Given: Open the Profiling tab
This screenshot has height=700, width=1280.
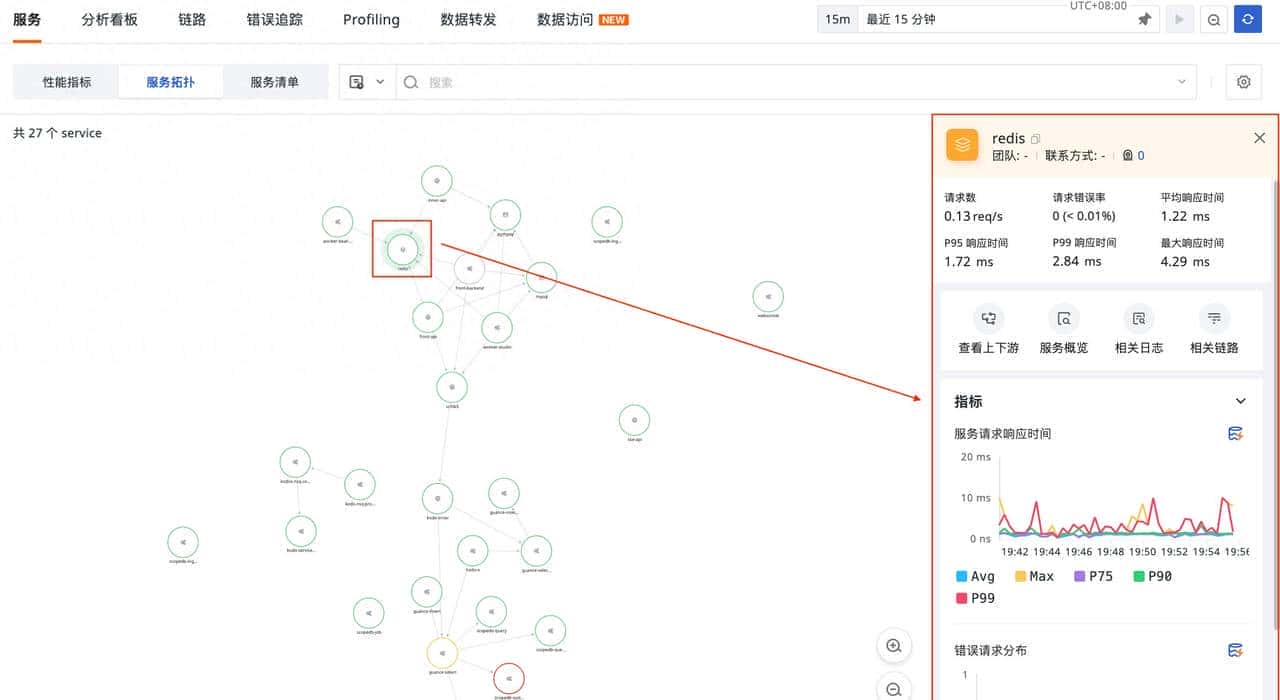Looking at the screenshot, I should coord(371,19).
